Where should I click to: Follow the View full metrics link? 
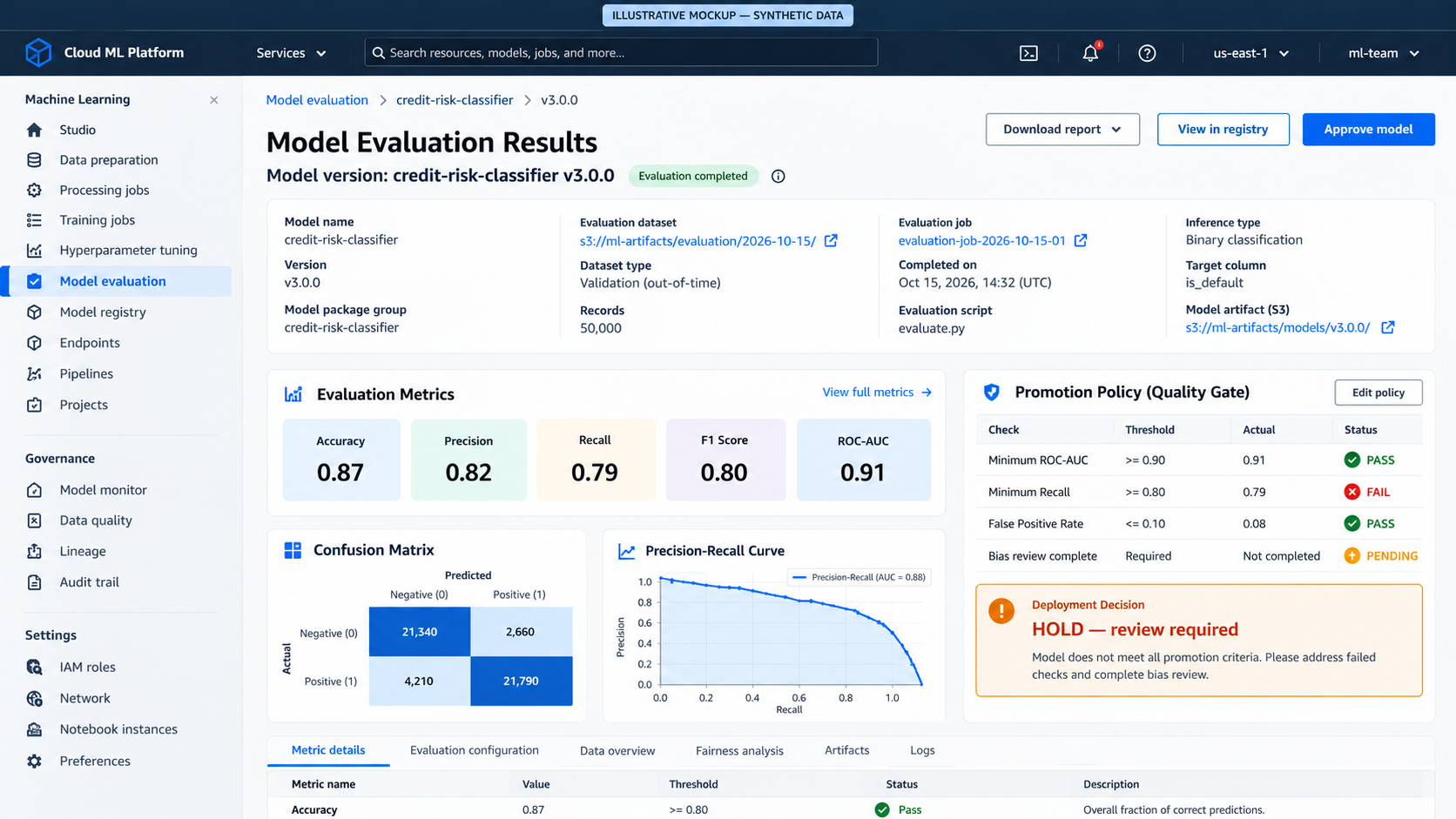877,393
